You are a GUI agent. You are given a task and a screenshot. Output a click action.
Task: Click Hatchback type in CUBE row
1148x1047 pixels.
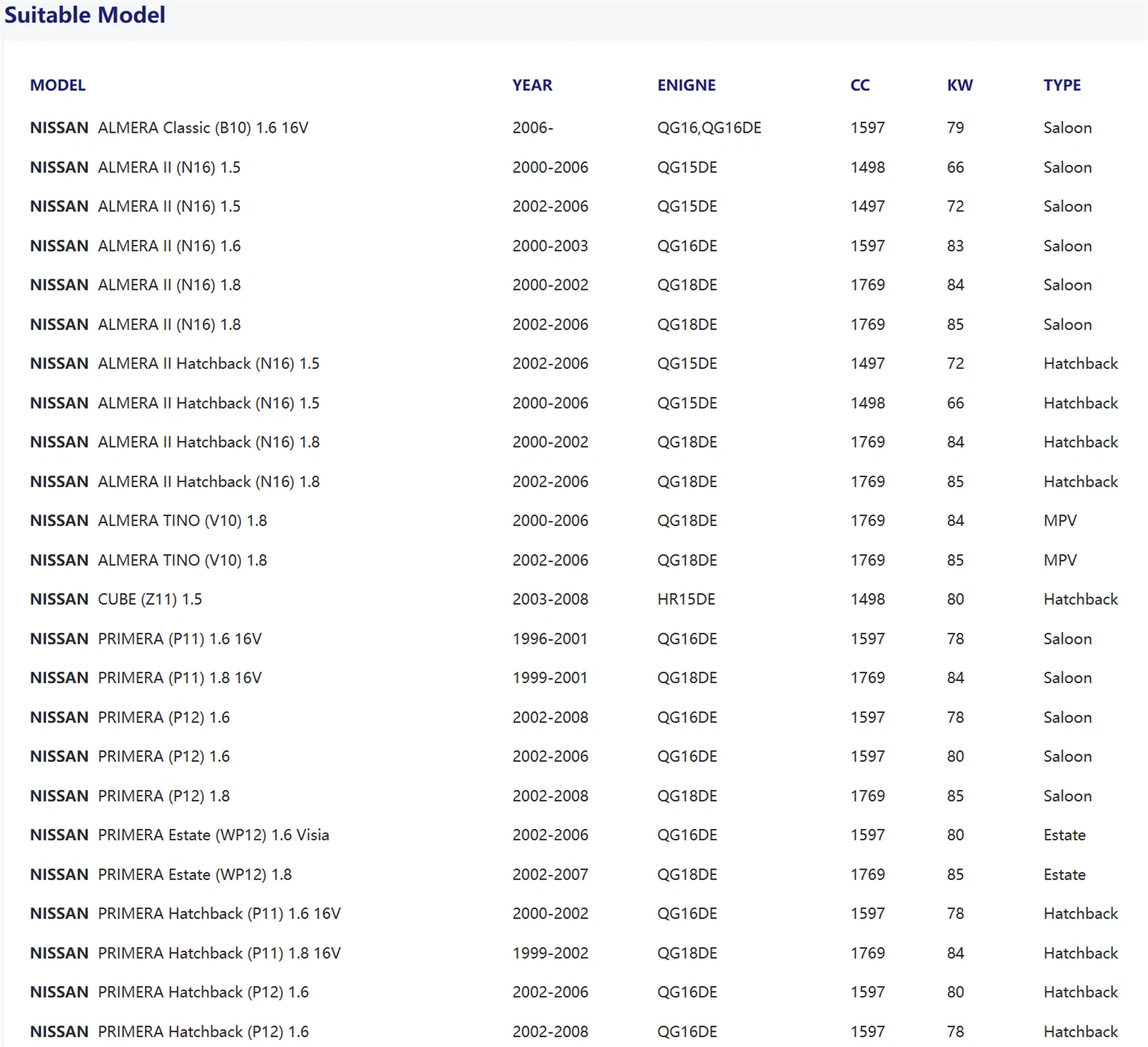1081,599
